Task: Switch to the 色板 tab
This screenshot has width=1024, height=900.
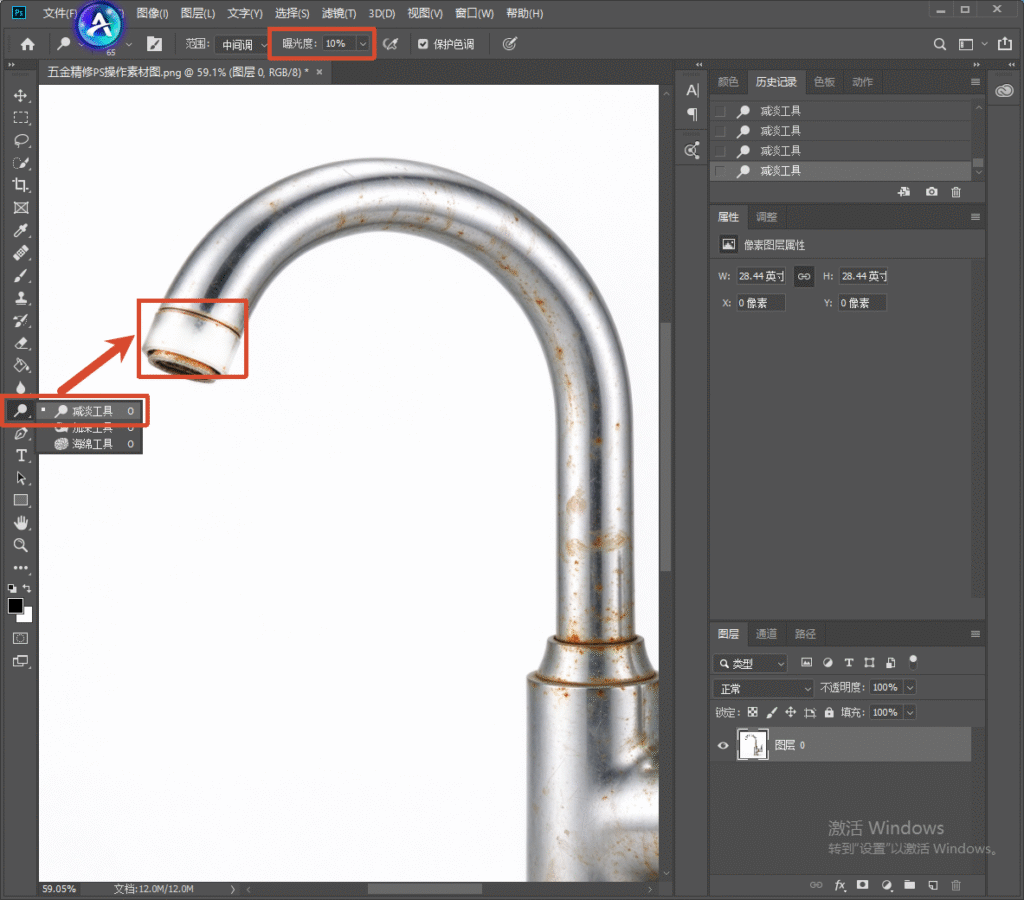Action: click(824, 82)
